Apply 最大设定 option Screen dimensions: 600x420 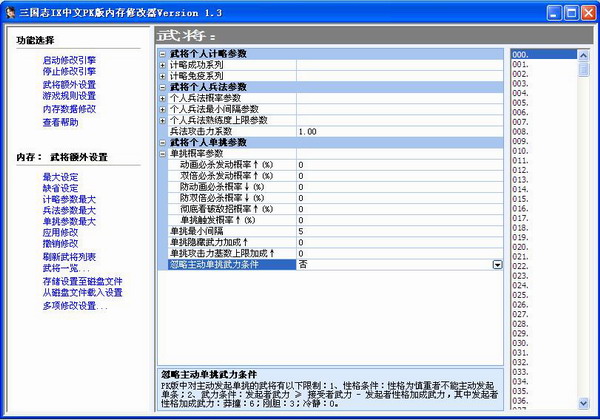tap(60, 177)
